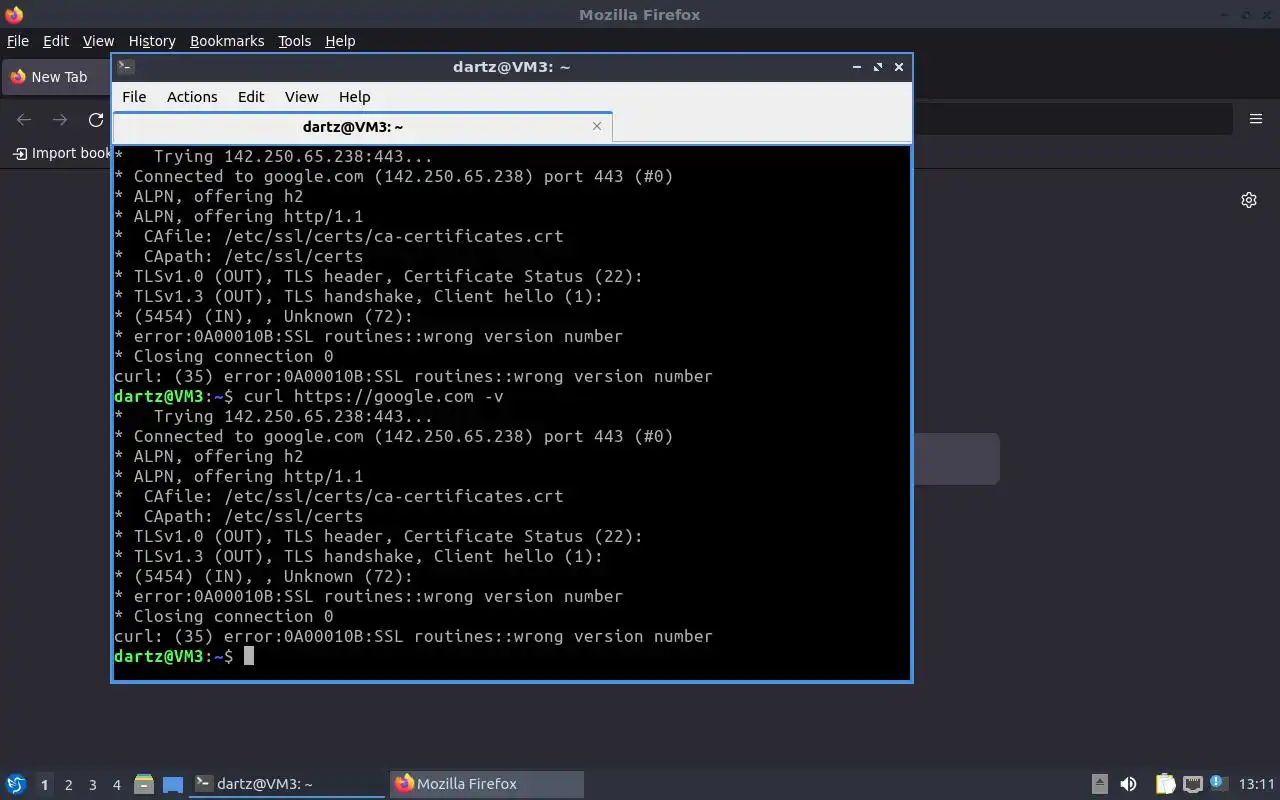Screen dimensions: 1280x800
Task: Close the dartz@VM3 terminal tab
Action: click(x=597, y=126)
